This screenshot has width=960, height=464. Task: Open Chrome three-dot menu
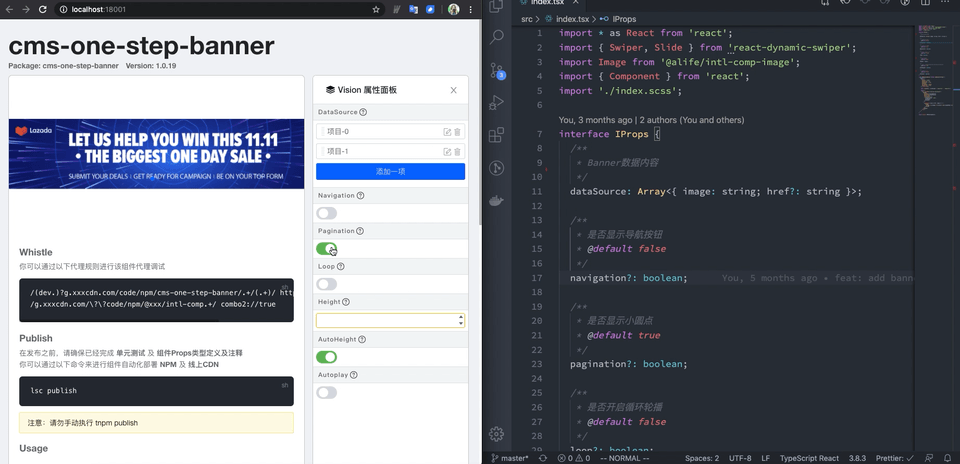click(470, 9)
